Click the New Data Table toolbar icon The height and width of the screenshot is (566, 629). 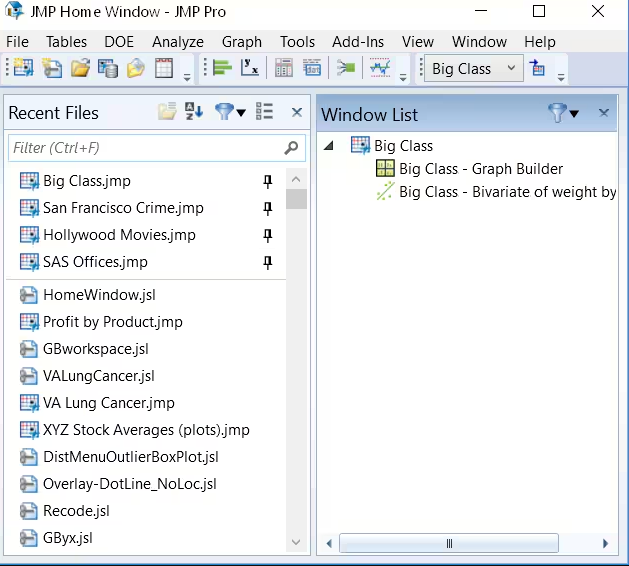point(24,68)
